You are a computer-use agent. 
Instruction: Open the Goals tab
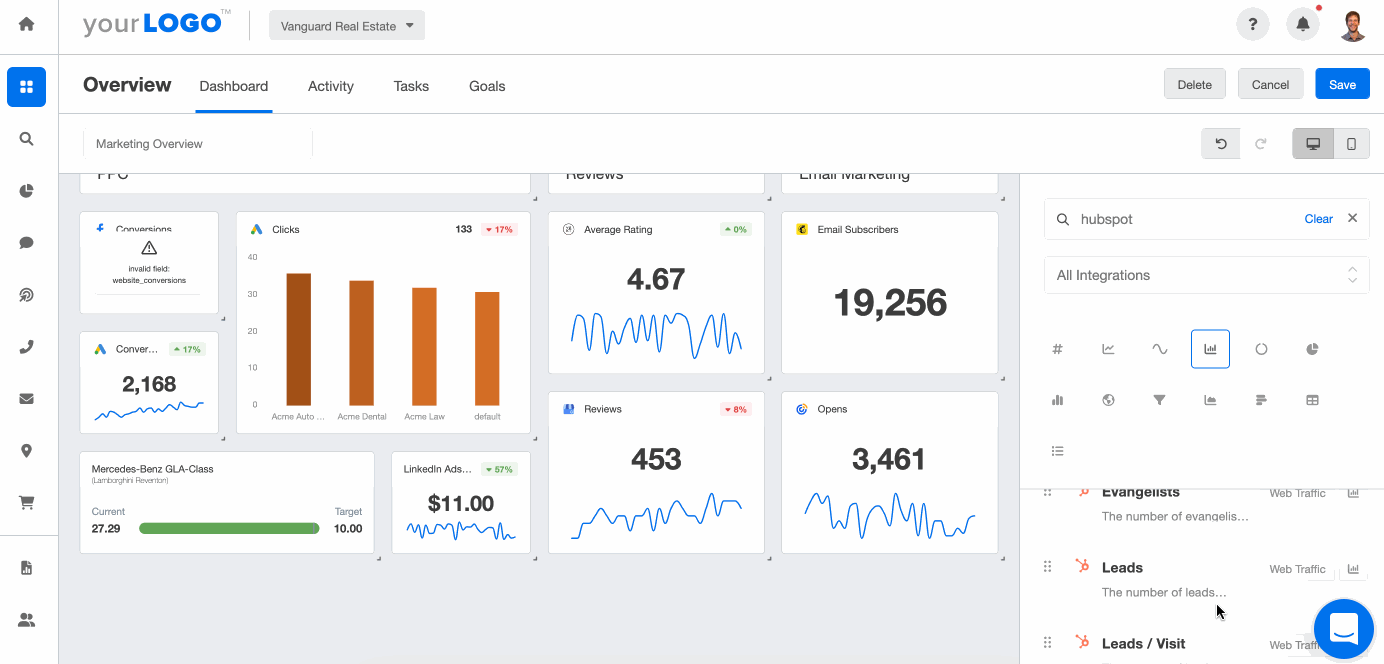click(487, 86)
